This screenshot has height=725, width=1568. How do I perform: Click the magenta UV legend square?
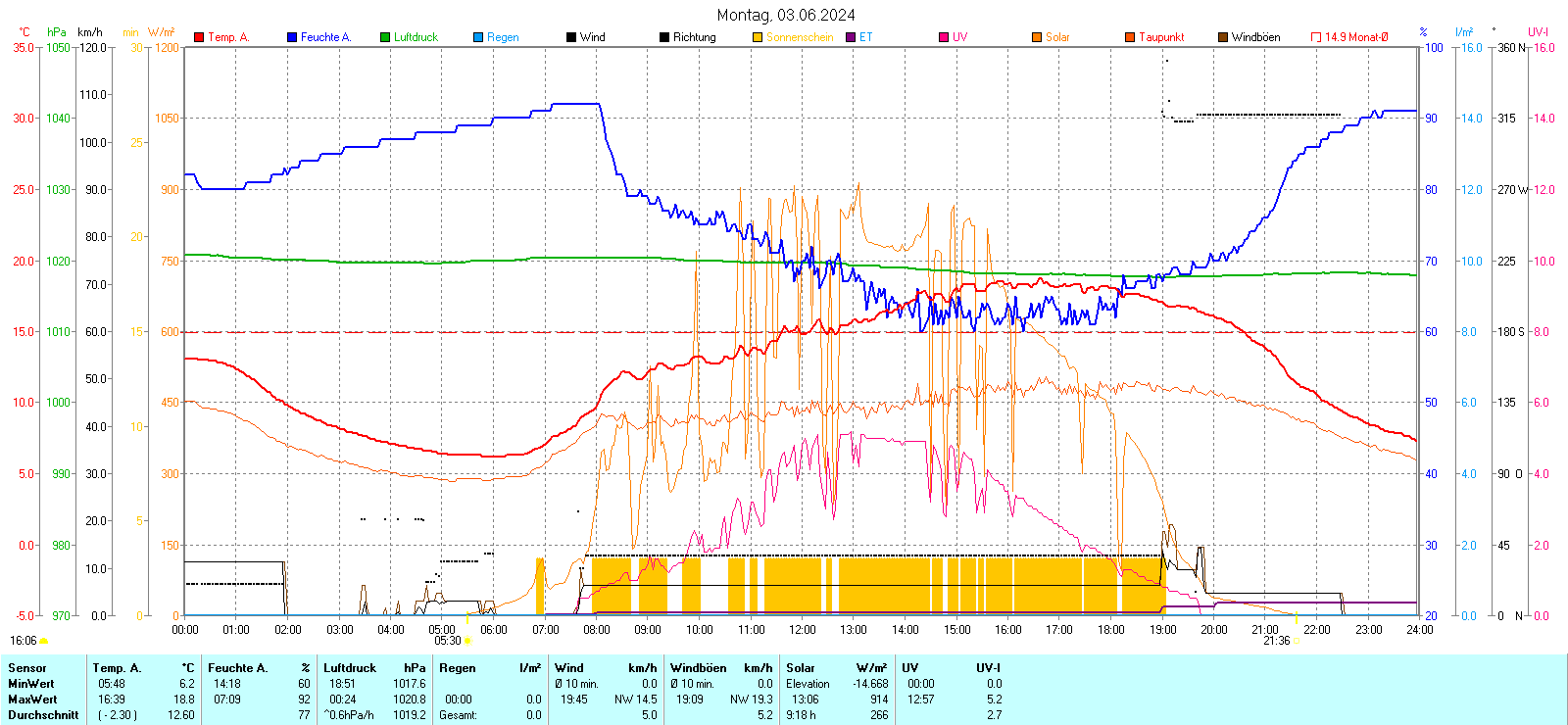pos(944,37)
